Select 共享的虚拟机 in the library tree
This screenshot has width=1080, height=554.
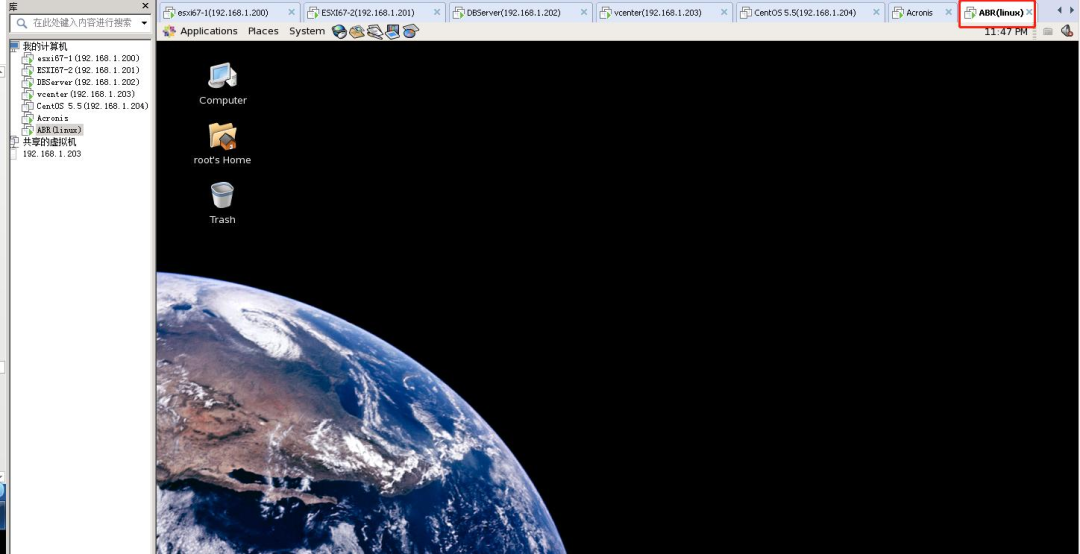coord(49,141)
